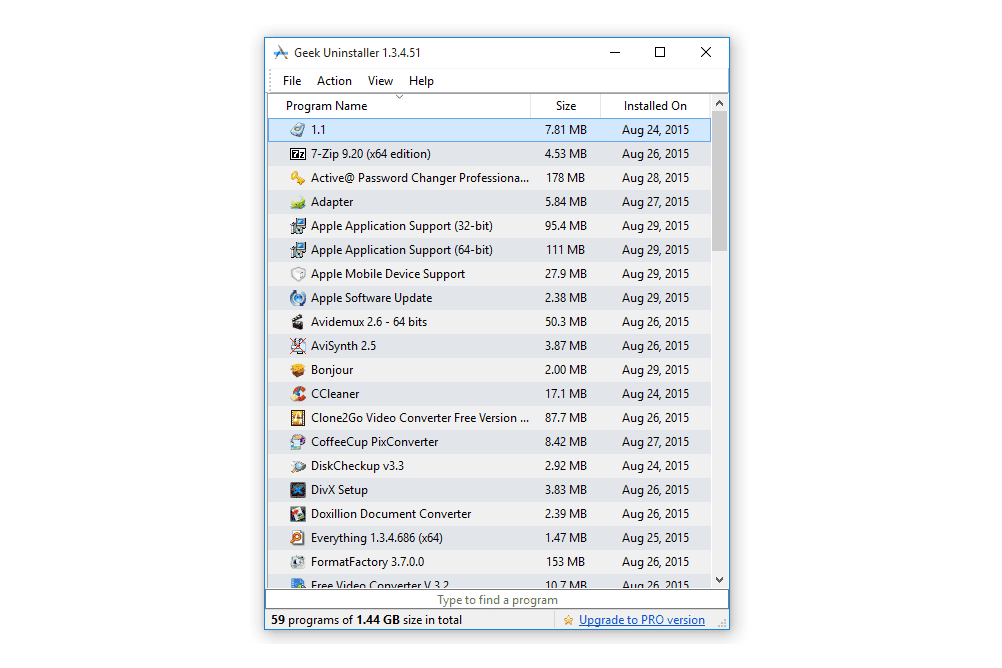Click the 7-Zip program icon
The image size is (1002, 668).
tap(297, 154)
